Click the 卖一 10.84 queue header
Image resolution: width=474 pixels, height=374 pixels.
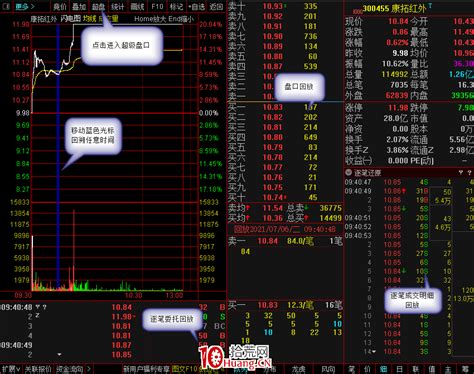285,241
